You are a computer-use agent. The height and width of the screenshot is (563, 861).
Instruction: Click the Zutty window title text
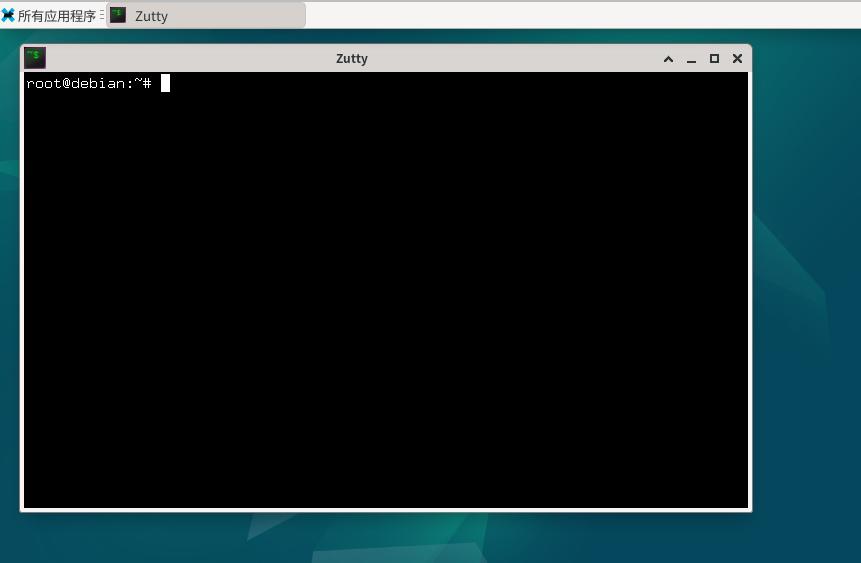click(x=351, y=59)
